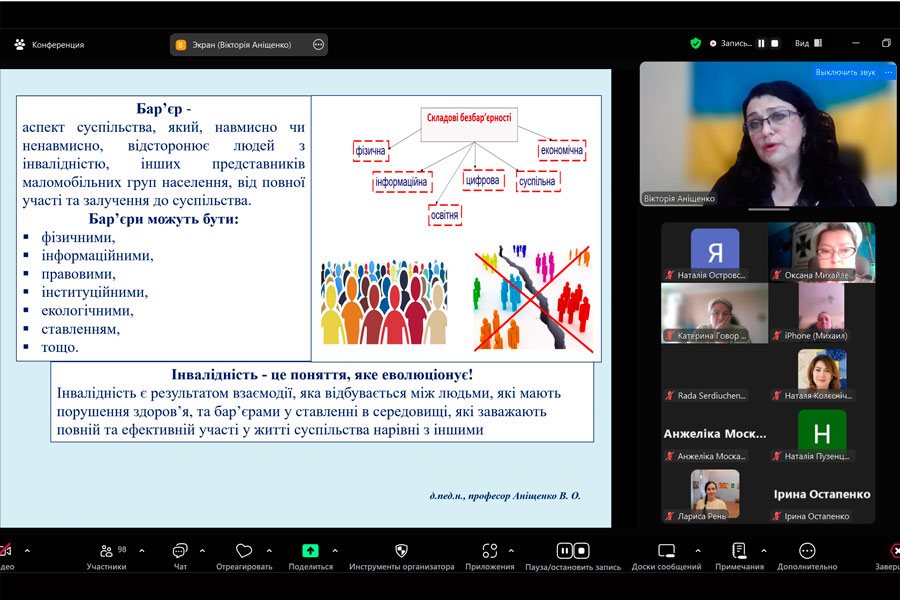900x600 pixels.
Task: Click the цифрова box in diagram
Action: pyautogui.click(x=483, y=180)
